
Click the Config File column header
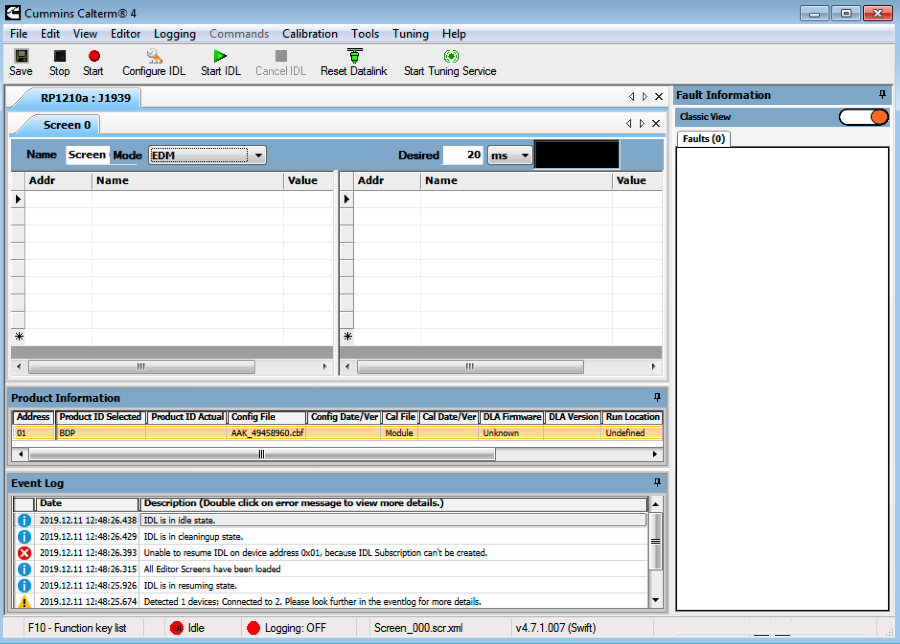click(267, 417)
